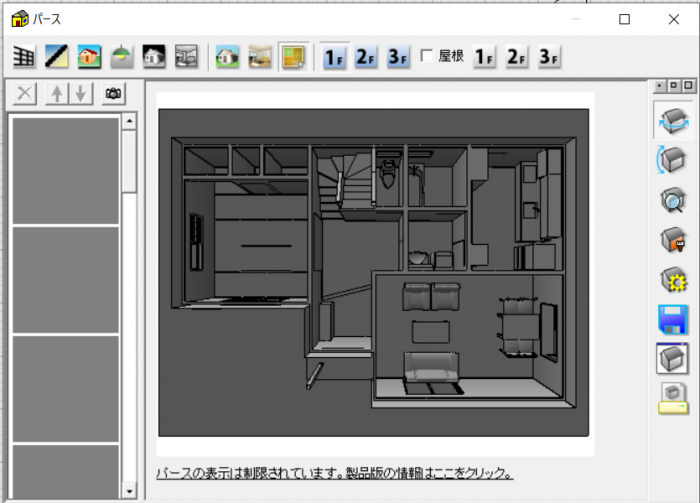Click the thumbnail list scroll-up arrow

[129, 121]
